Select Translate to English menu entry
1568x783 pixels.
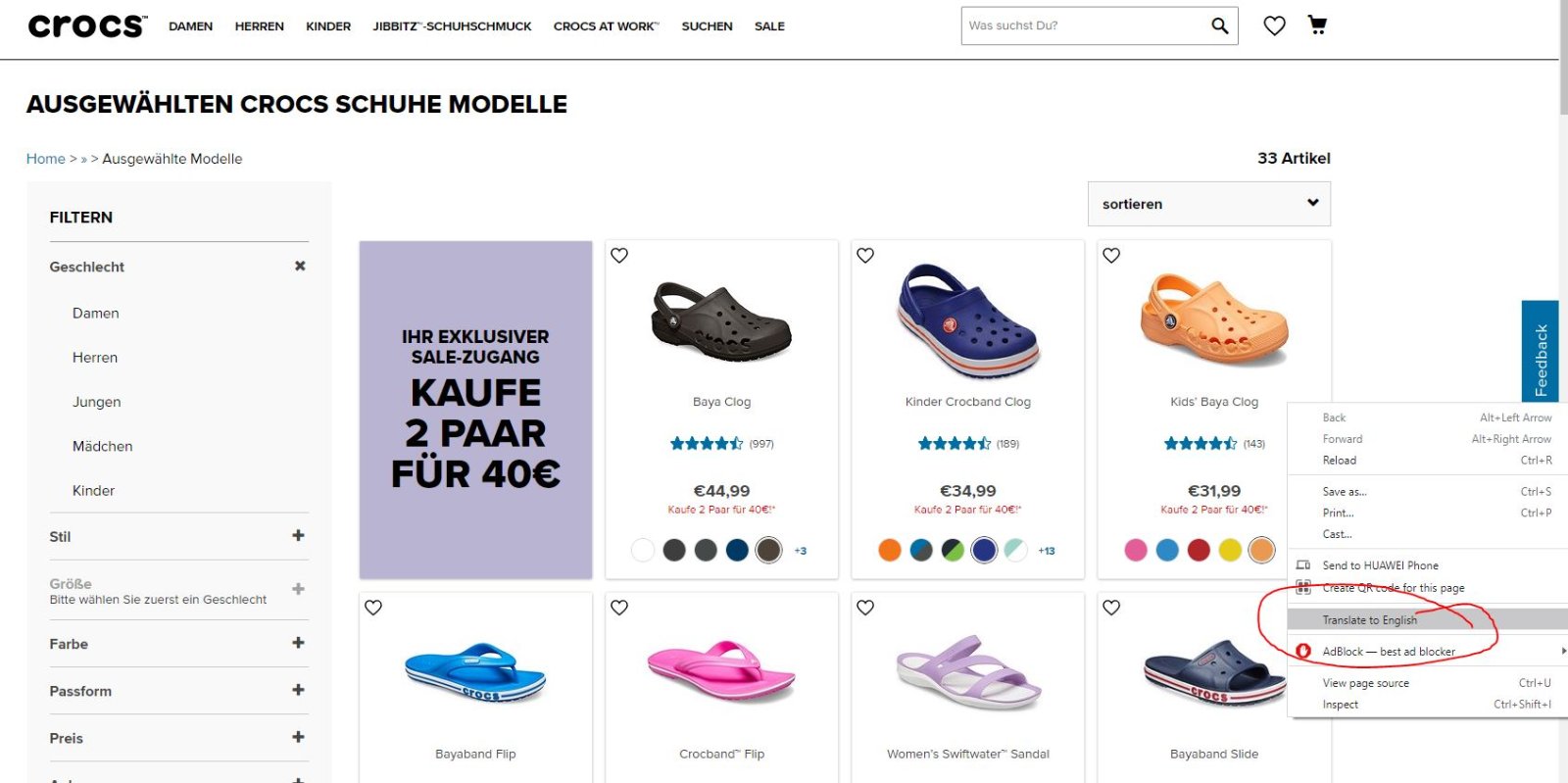tap(1370, 620)
